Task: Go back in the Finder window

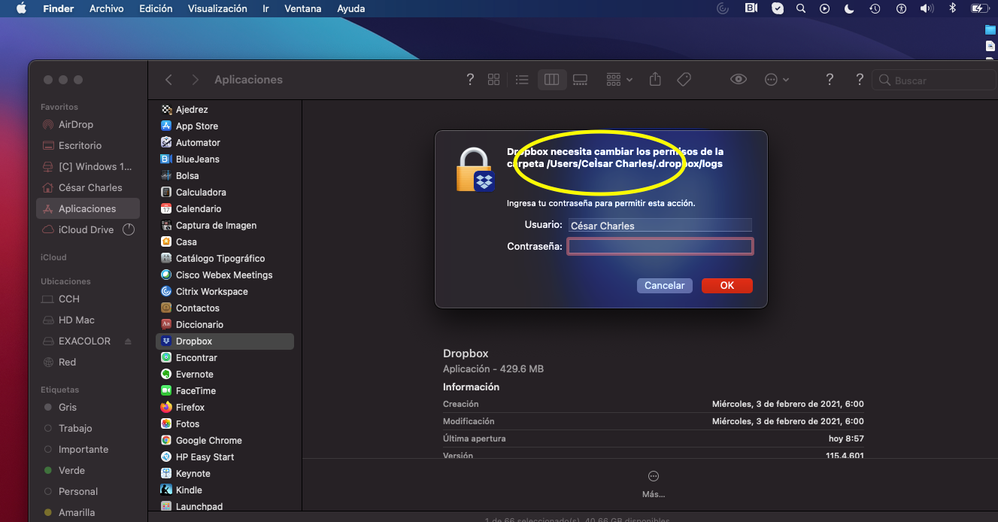Action: pos(169,80)
